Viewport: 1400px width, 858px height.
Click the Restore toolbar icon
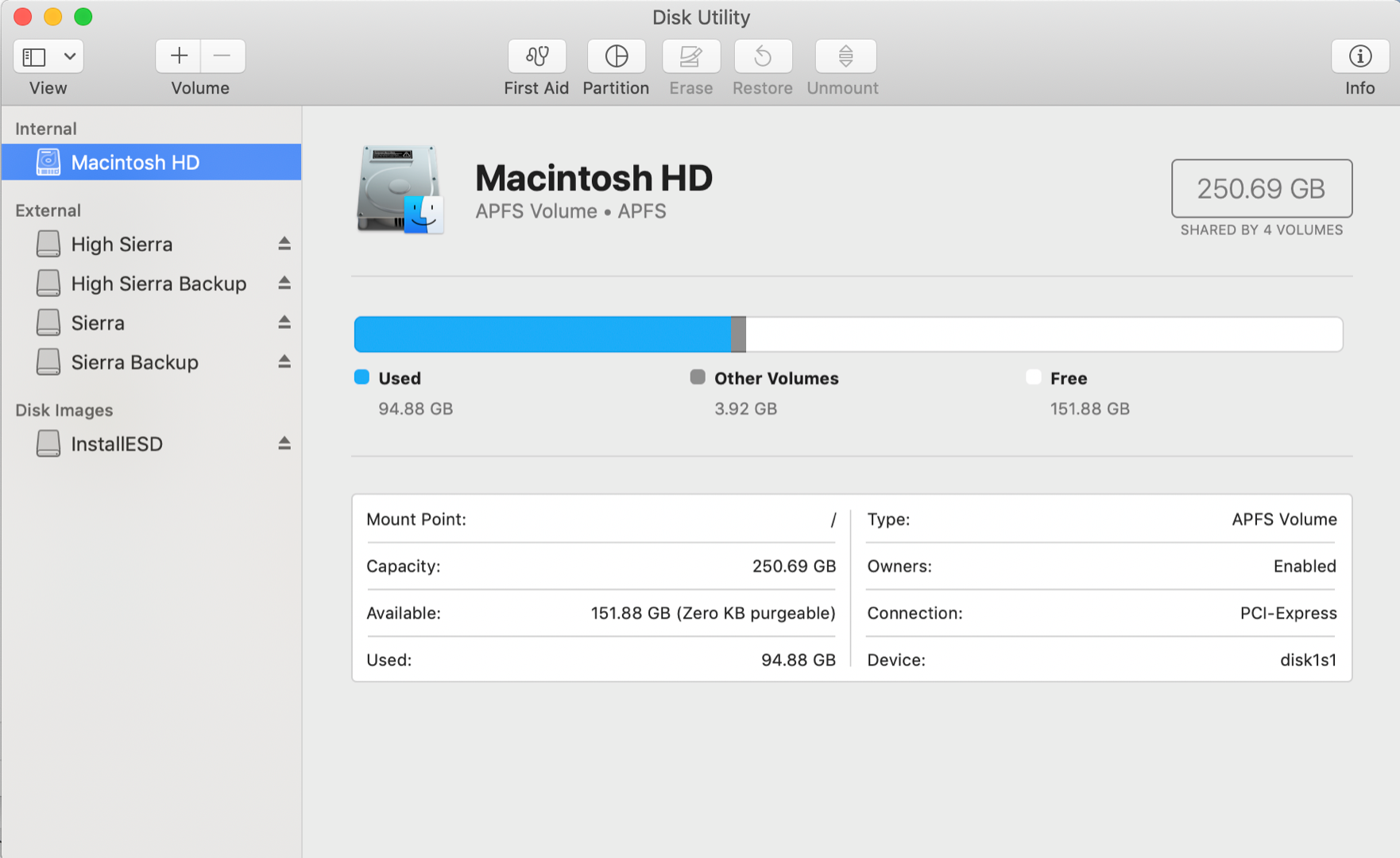click(762, 56)
